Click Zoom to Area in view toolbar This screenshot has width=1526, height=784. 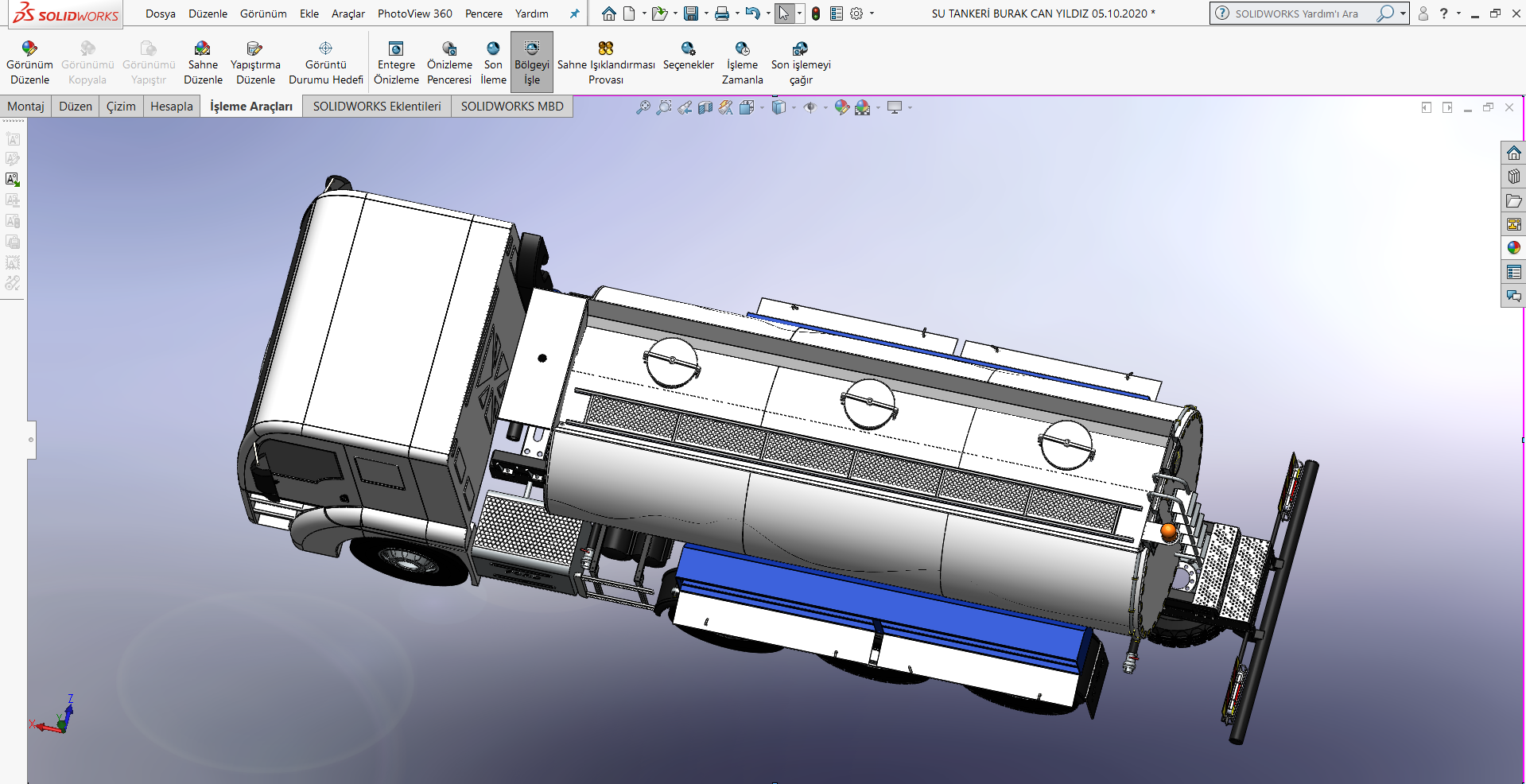664,107
